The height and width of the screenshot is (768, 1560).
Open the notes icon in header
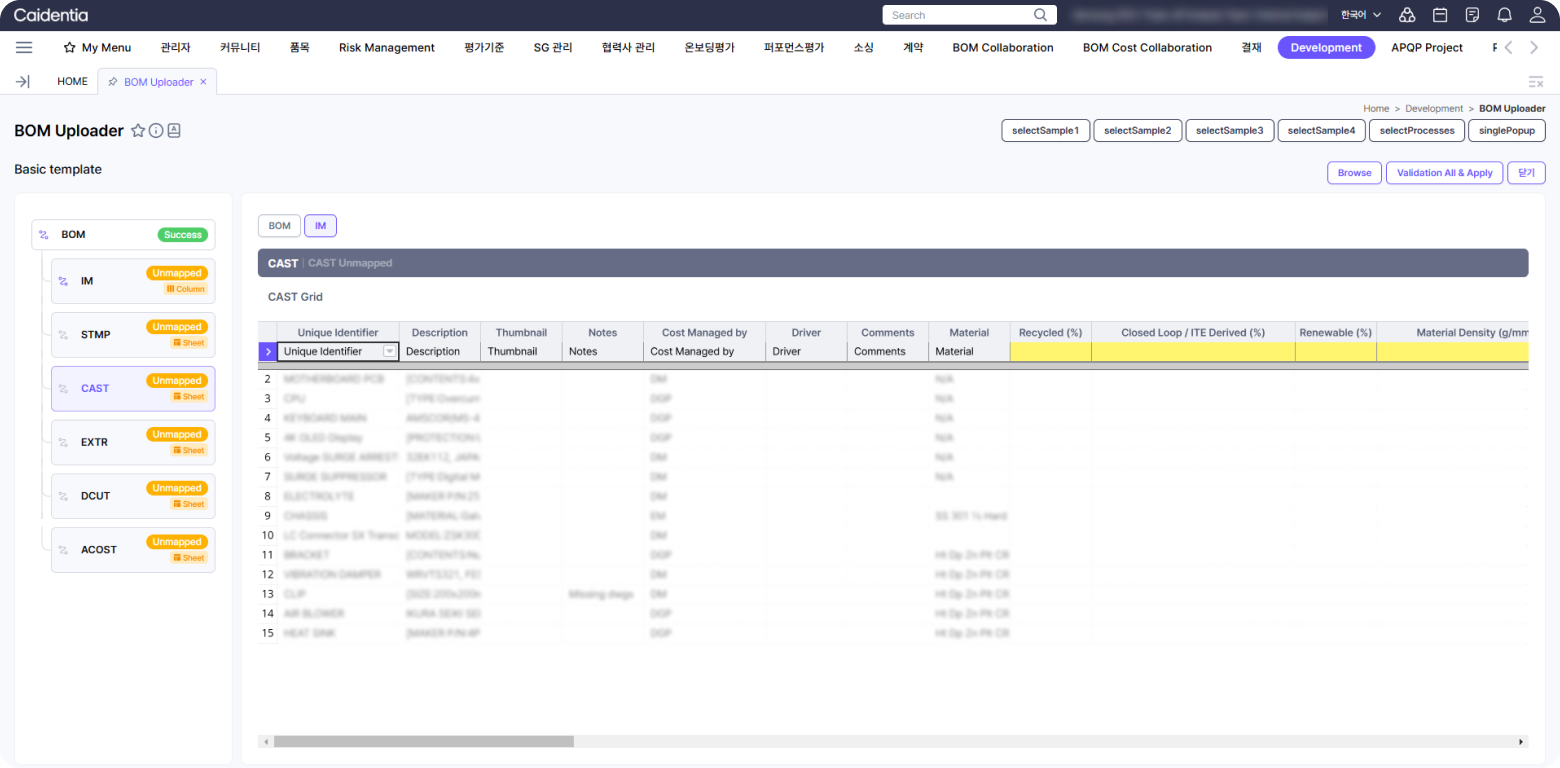coord(1472,15)
